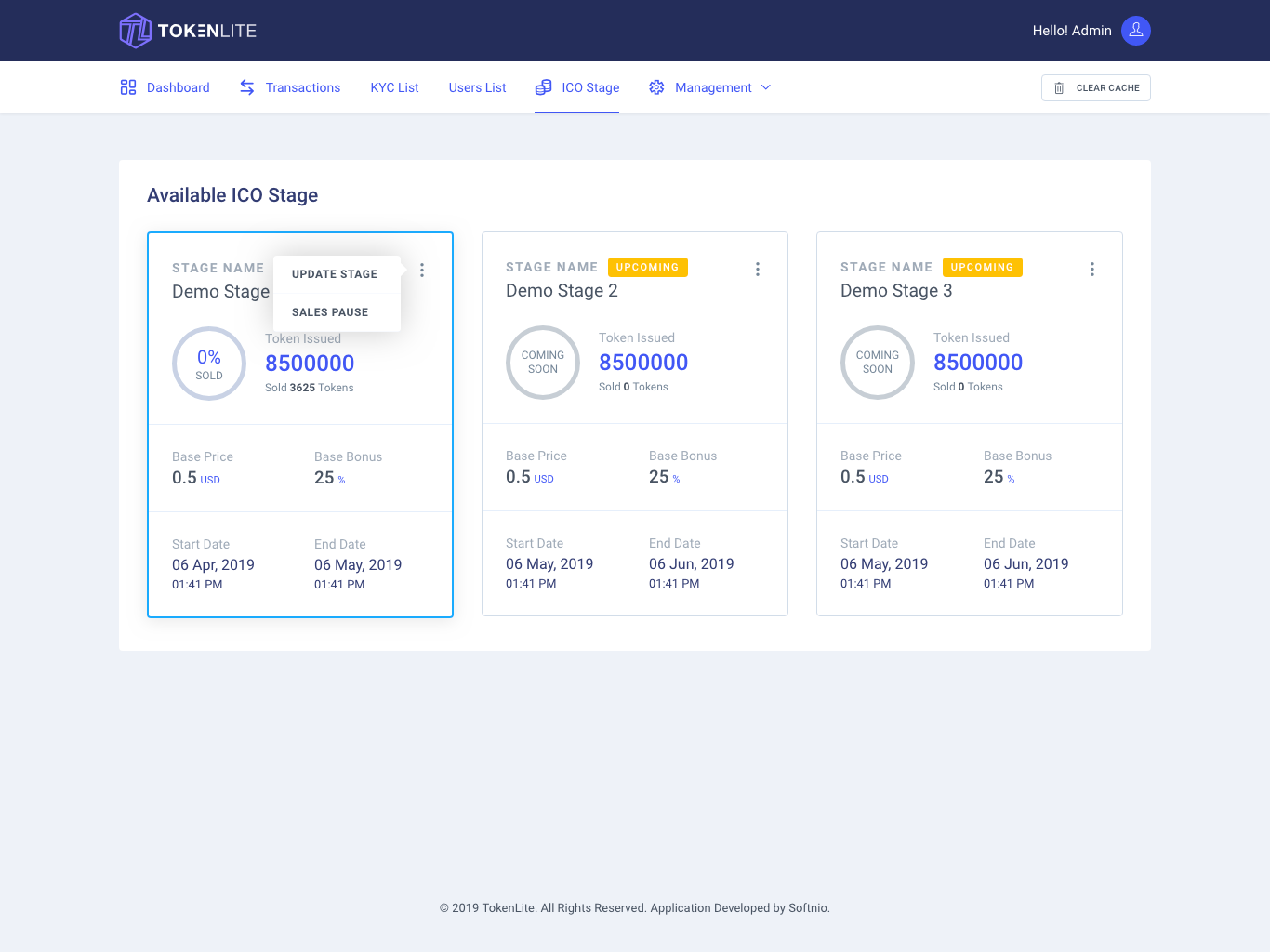Open the Users List page
The image size is (1270, 952).
click(x=477, y=87)
